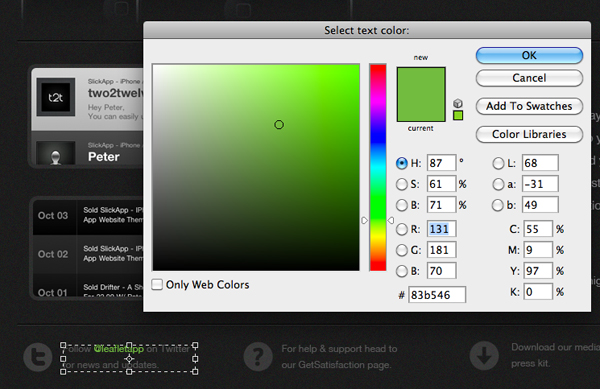The height and width of the screenshot is (389, 600).
Task: Enable the Only Web Colors checkbox
Action: (x=157, y=285)
